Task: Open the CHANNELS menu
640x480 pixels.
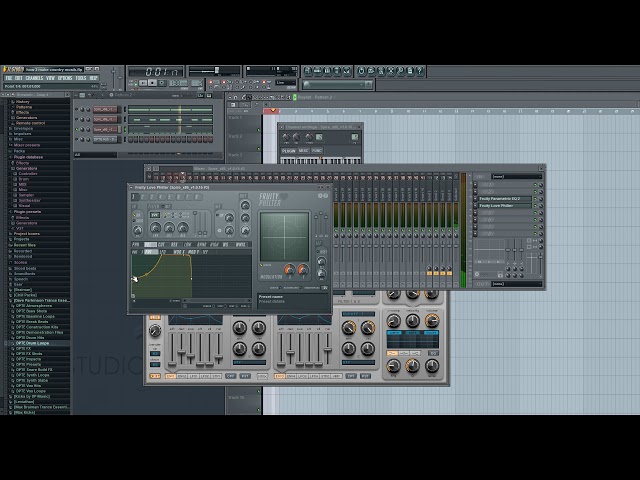Action: point(34,78)
